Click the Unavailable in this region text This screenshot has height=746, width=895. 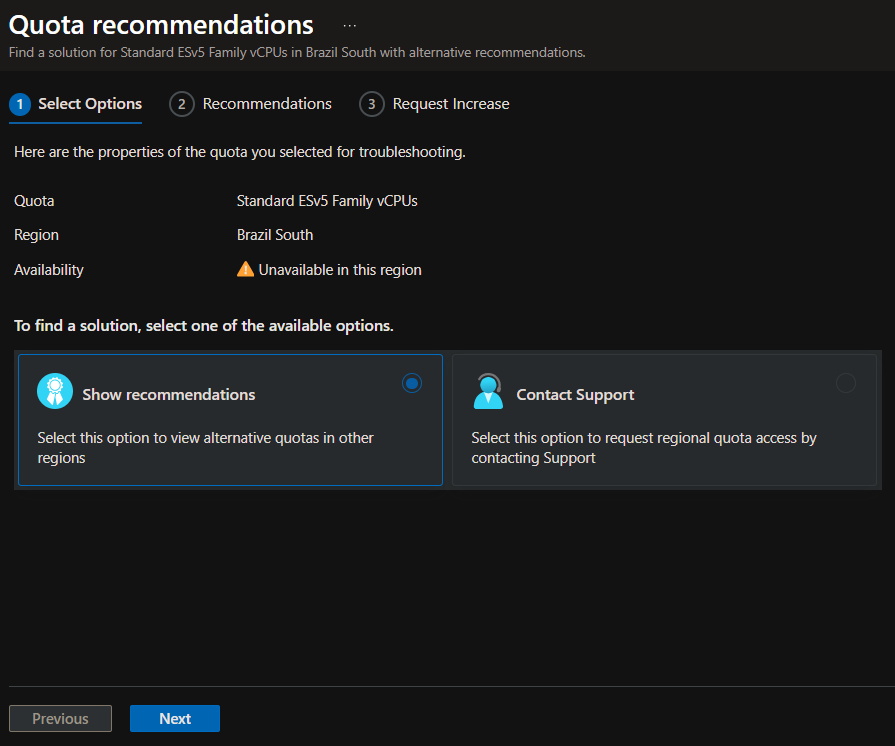coord(340,270)
